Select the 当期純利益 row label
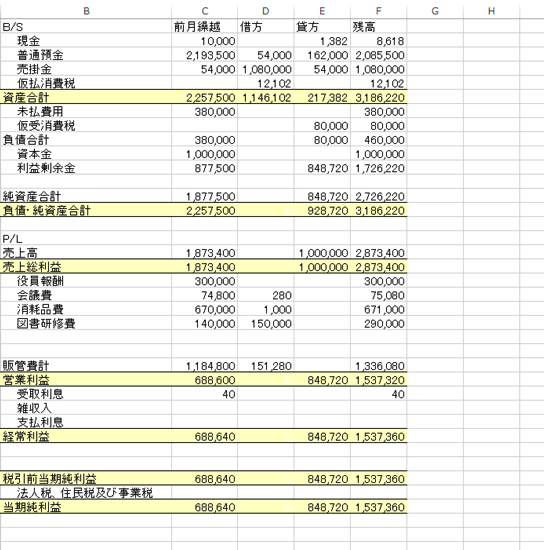544x550 pixels. [86, 507]
